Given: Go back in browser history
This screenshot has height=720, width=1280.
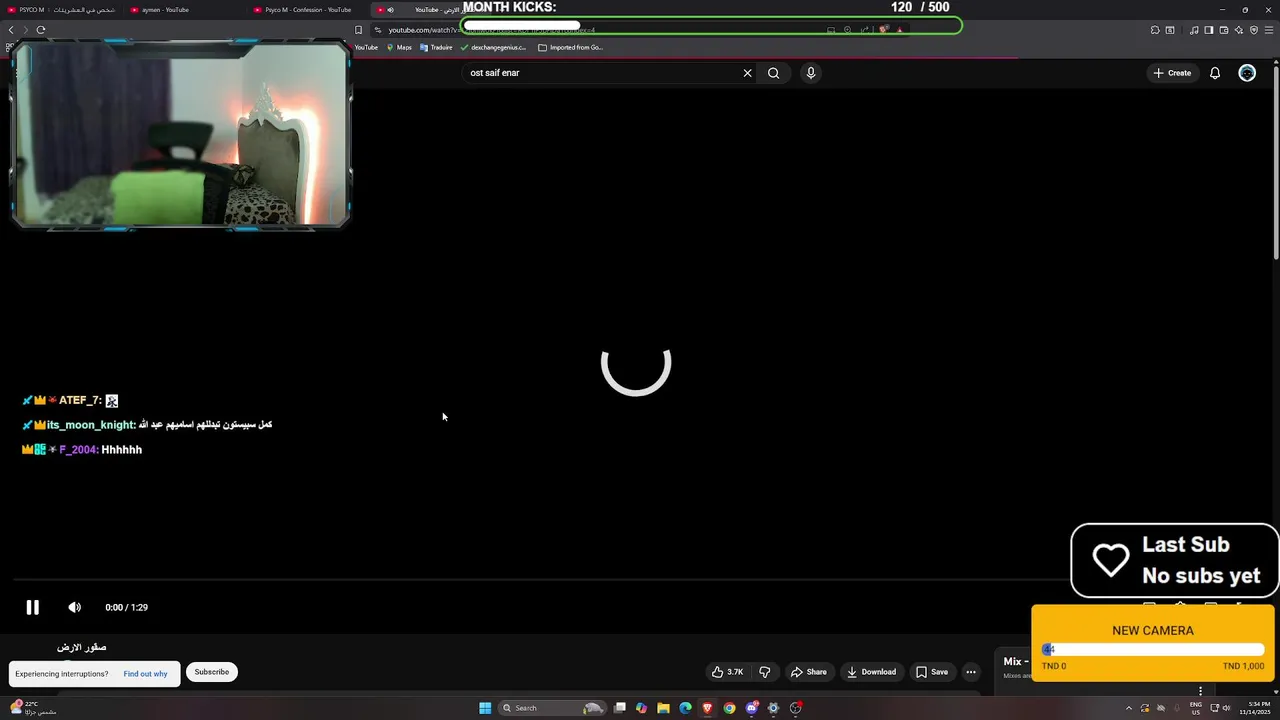Looking at the screenshot, I should pyautogui.click(x=11, y=30).
